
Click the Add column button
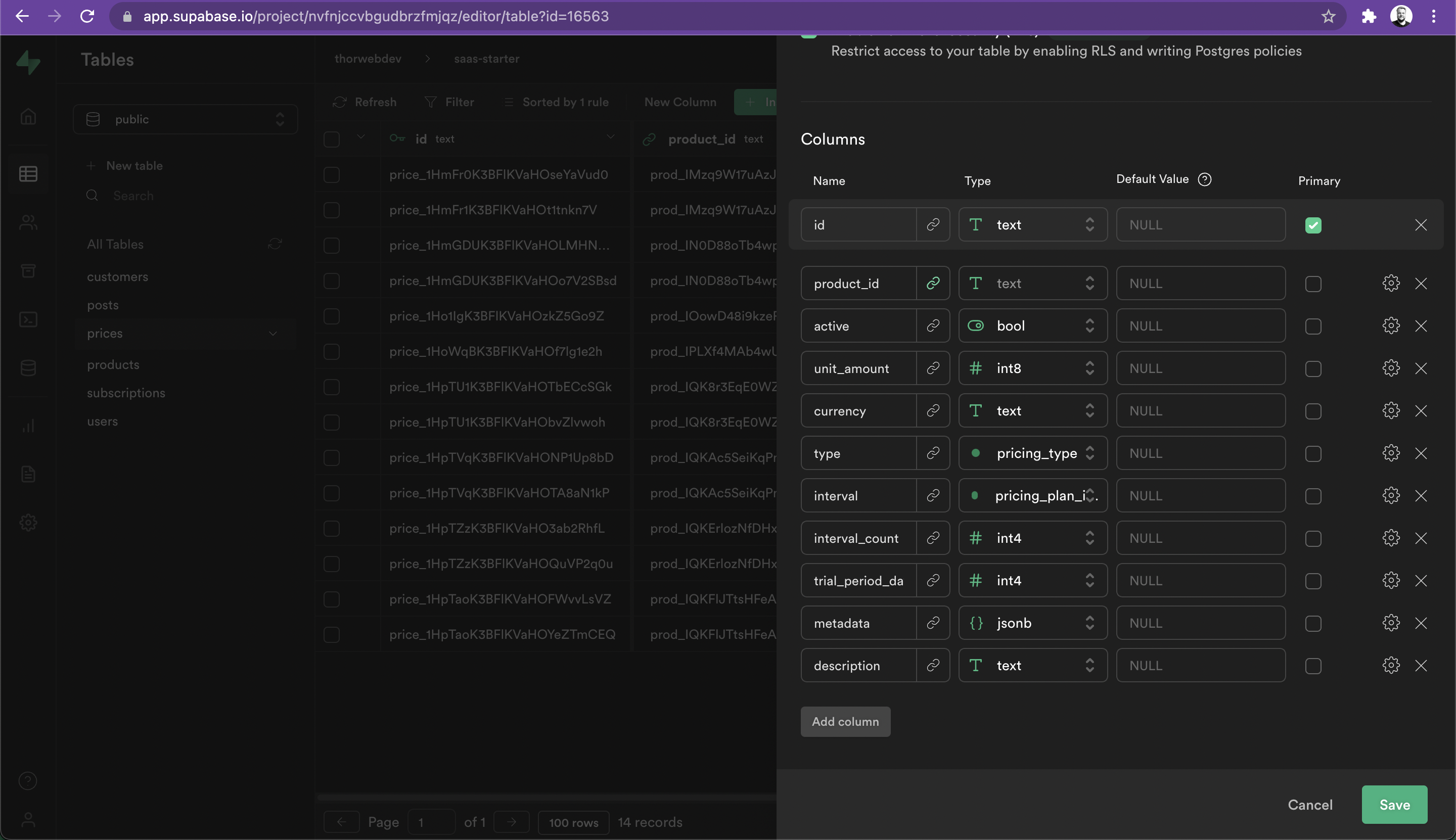(845, 722)
